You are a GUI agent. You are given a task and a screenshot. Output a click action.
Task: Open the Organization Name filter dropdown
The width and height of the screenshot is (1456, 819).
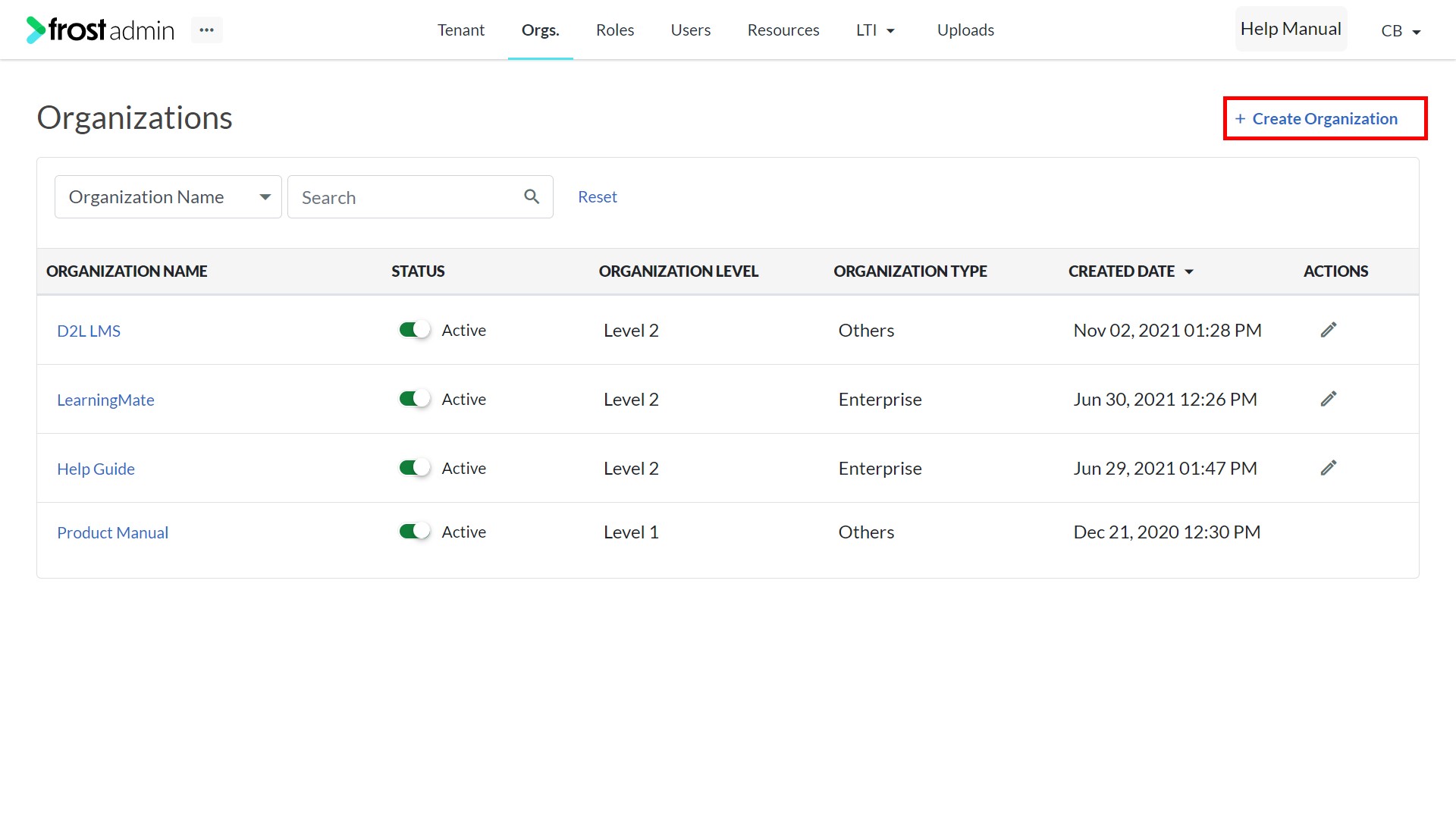168,197
